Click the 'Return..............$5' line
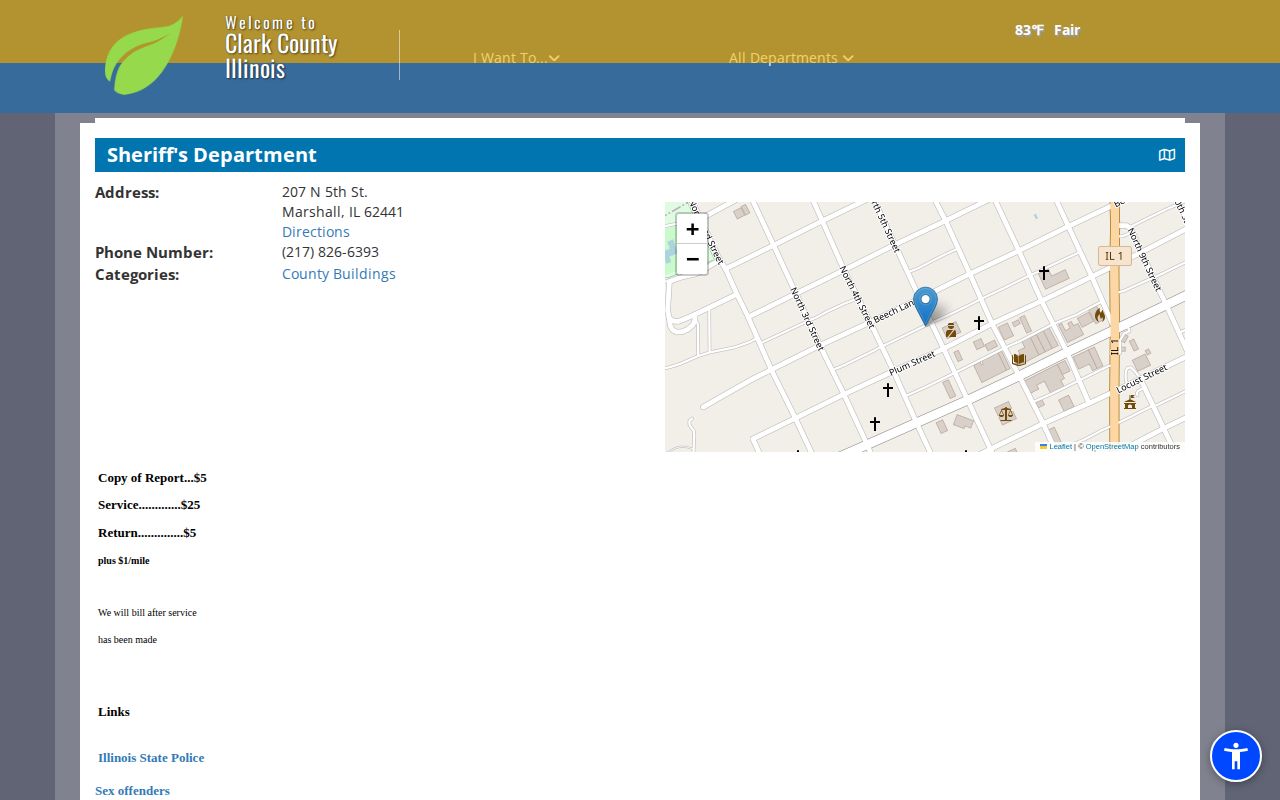Viewport: 1280px width, 800px height. click(147, 533)
